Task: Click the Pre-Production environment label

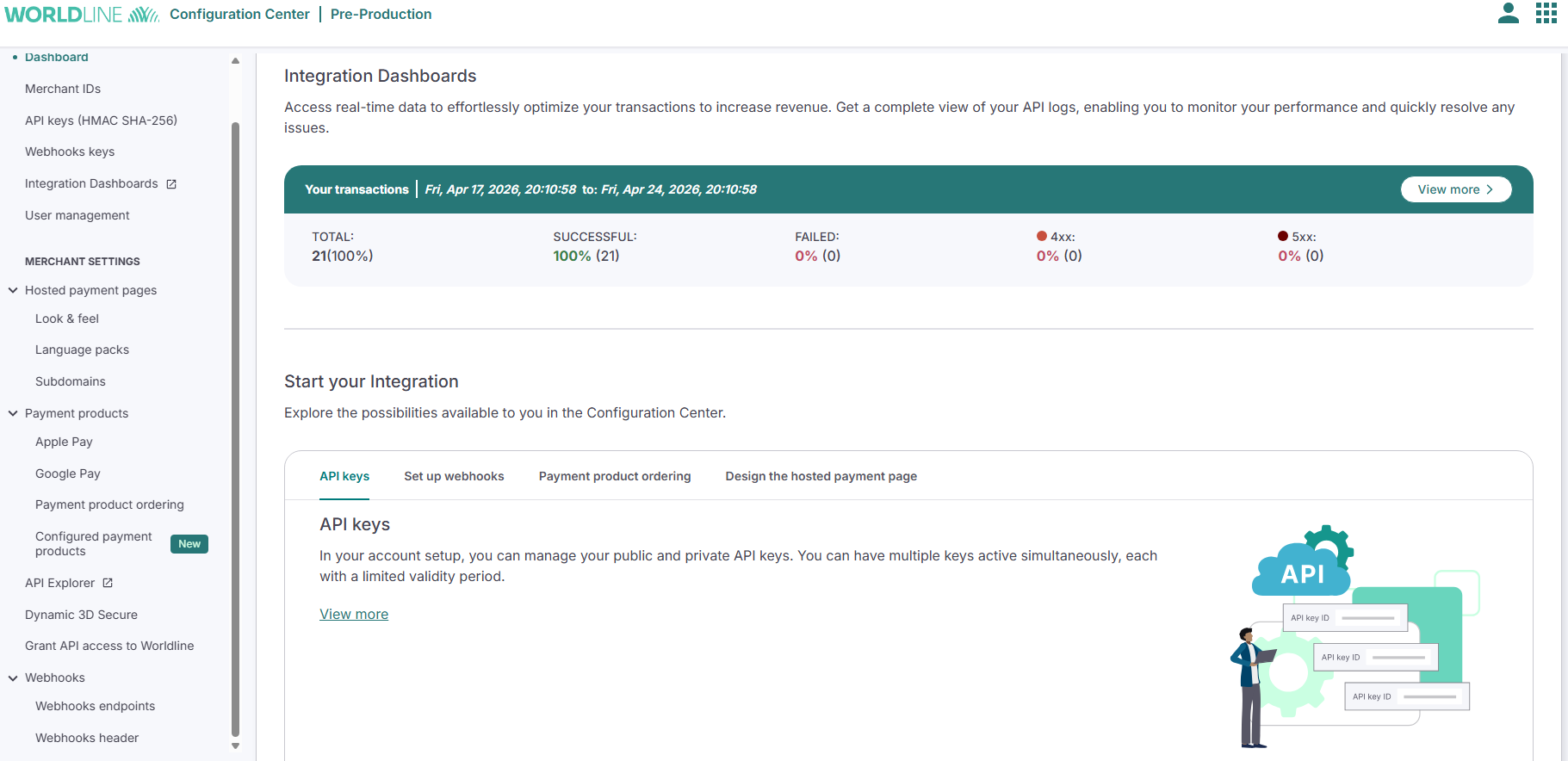Action: (381, 14)
